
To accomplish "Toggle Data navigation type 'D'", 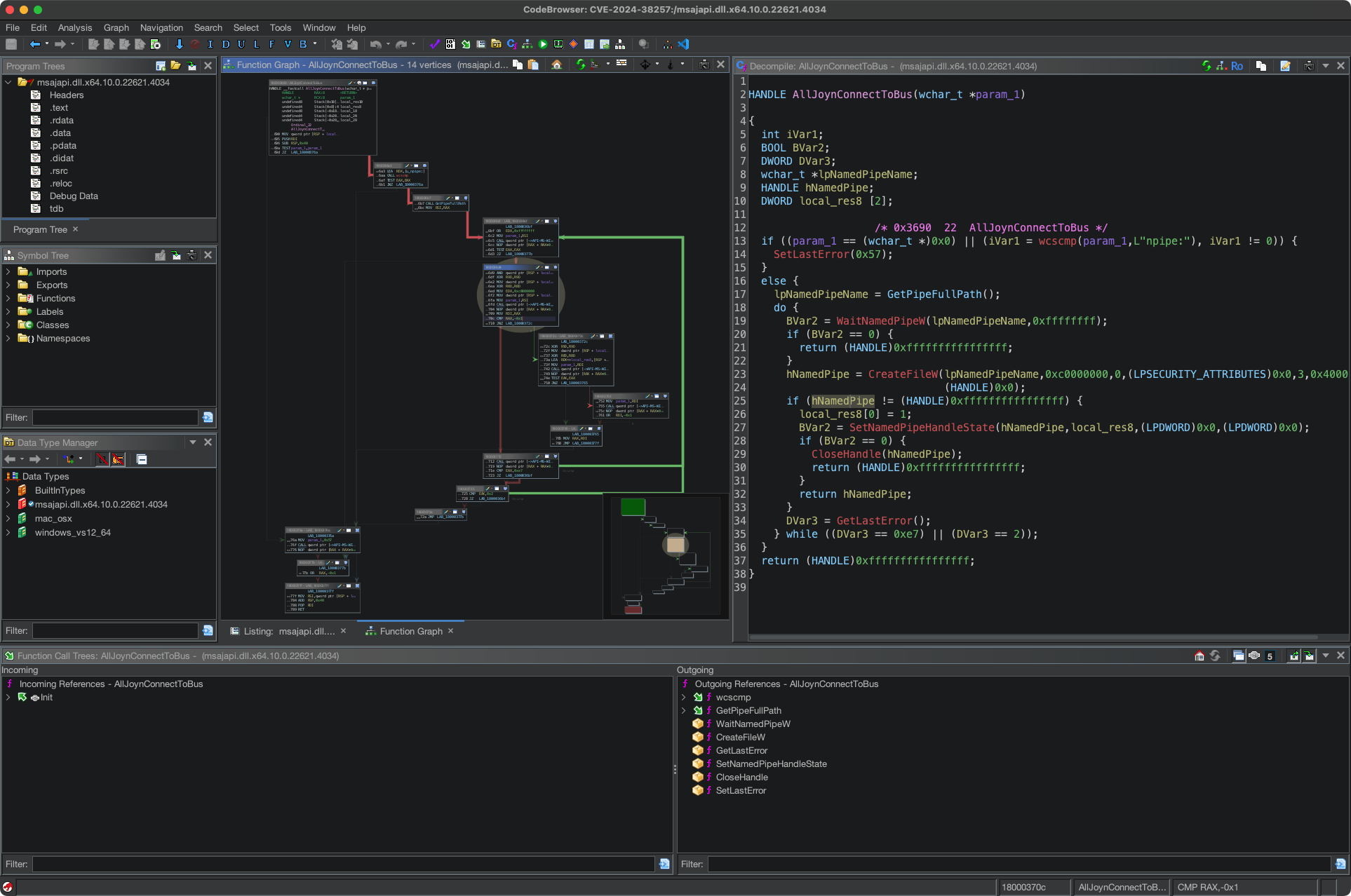I will (x=225, y=44).
